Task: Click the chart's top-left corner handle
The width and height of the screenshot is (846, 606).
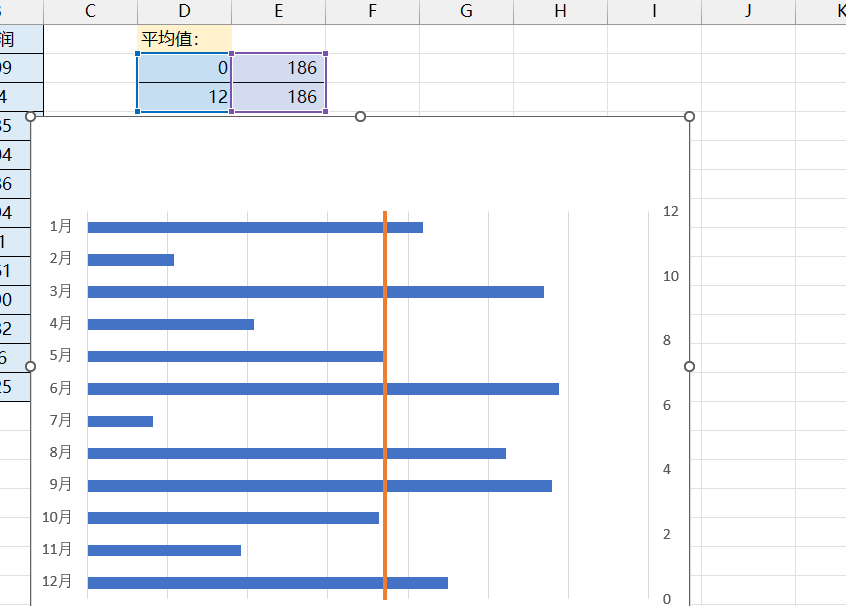Action: pyautogui.click(x=31, y=117)
